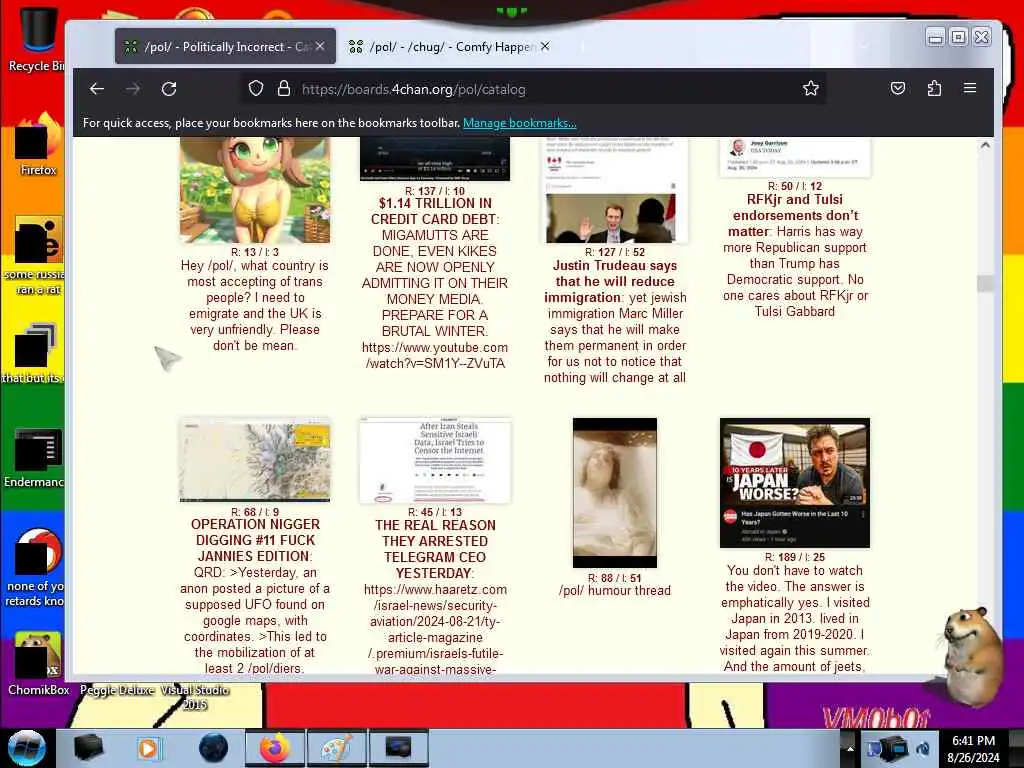Click the page scrollbar thumb
The height and width of the screenshot is (768, 1024).
click(x=985, y=283)
